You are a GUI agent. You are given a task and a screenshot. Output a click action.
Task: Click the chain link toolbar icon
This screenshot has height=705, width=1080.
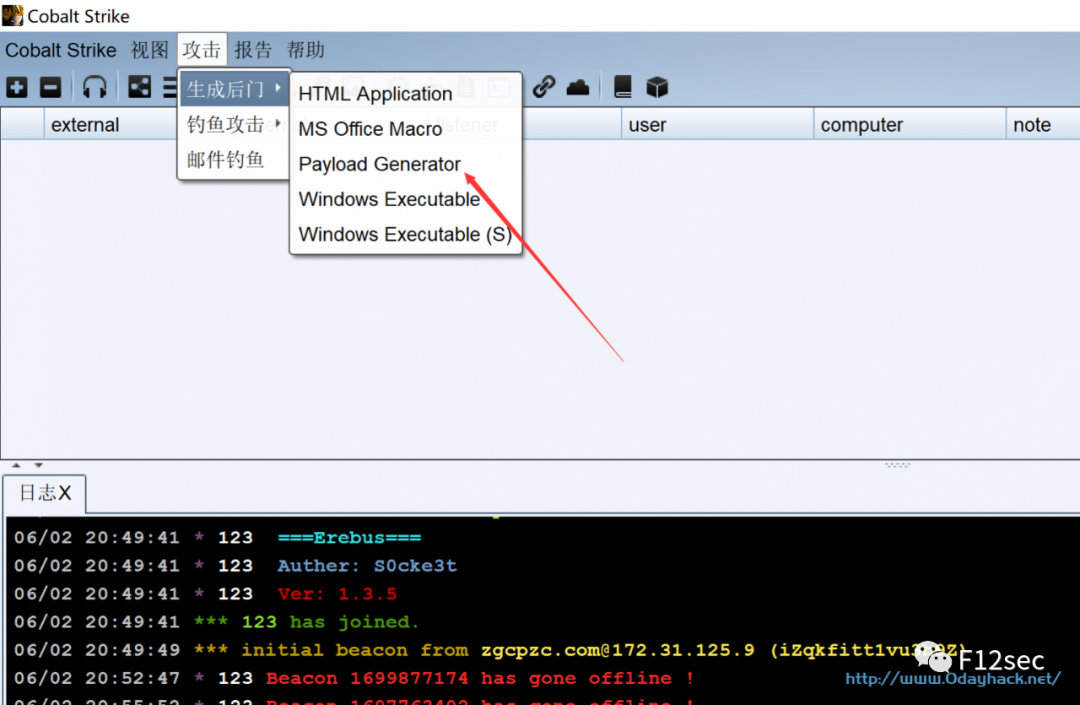544,87
